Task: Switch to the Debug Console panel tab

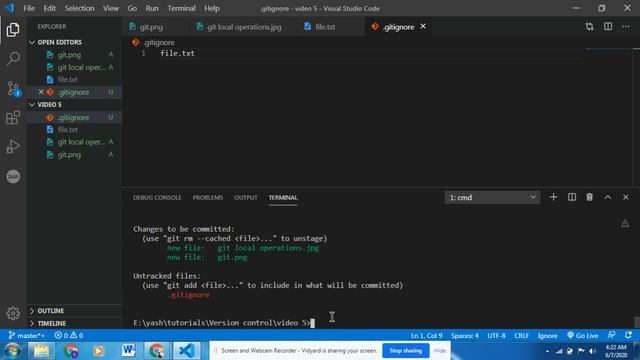Action: pyautogui.click(x=157, y=198)
